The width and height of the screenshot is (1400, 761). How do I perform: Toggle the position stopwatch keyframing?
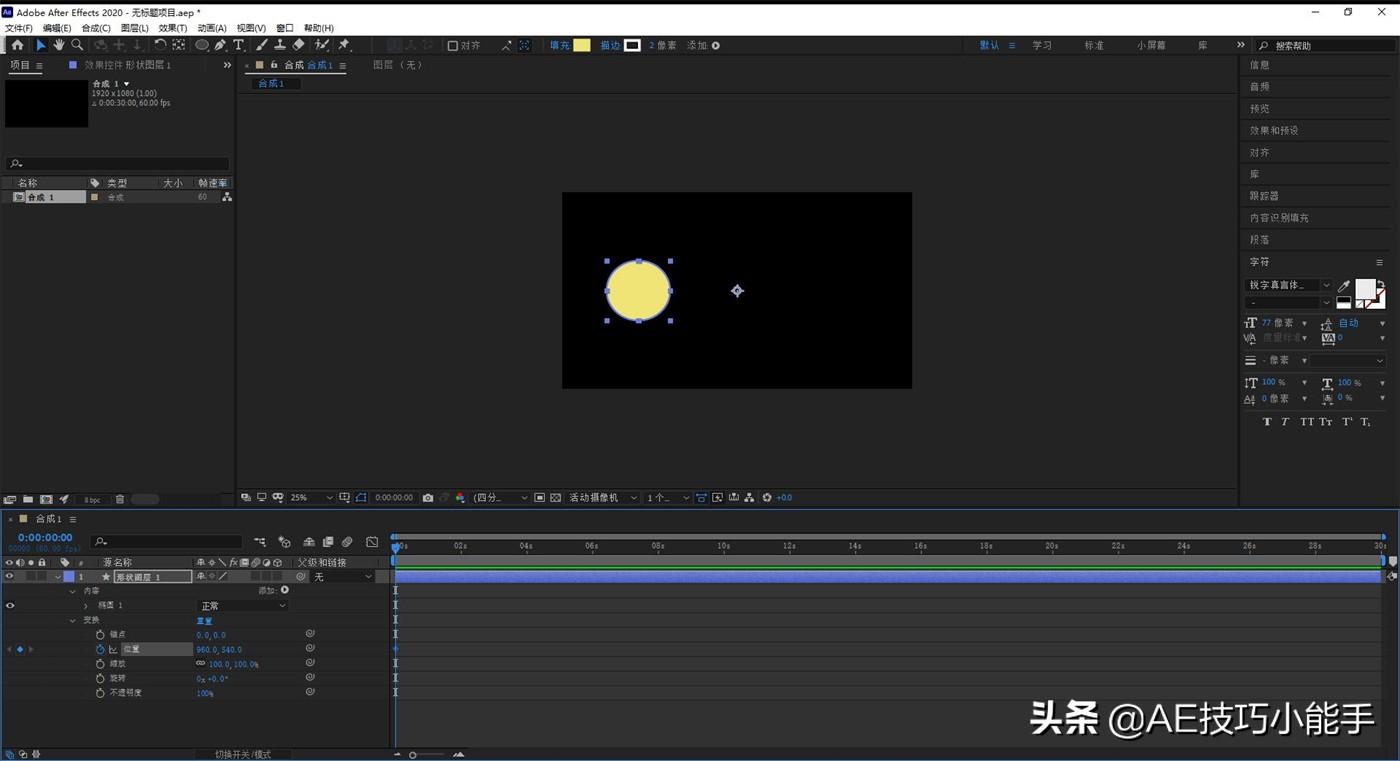pos(100,649)
